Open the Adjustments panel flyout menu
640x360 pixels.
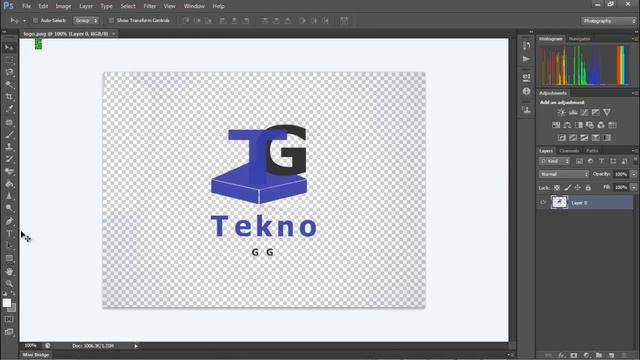(x=635, y=93)
